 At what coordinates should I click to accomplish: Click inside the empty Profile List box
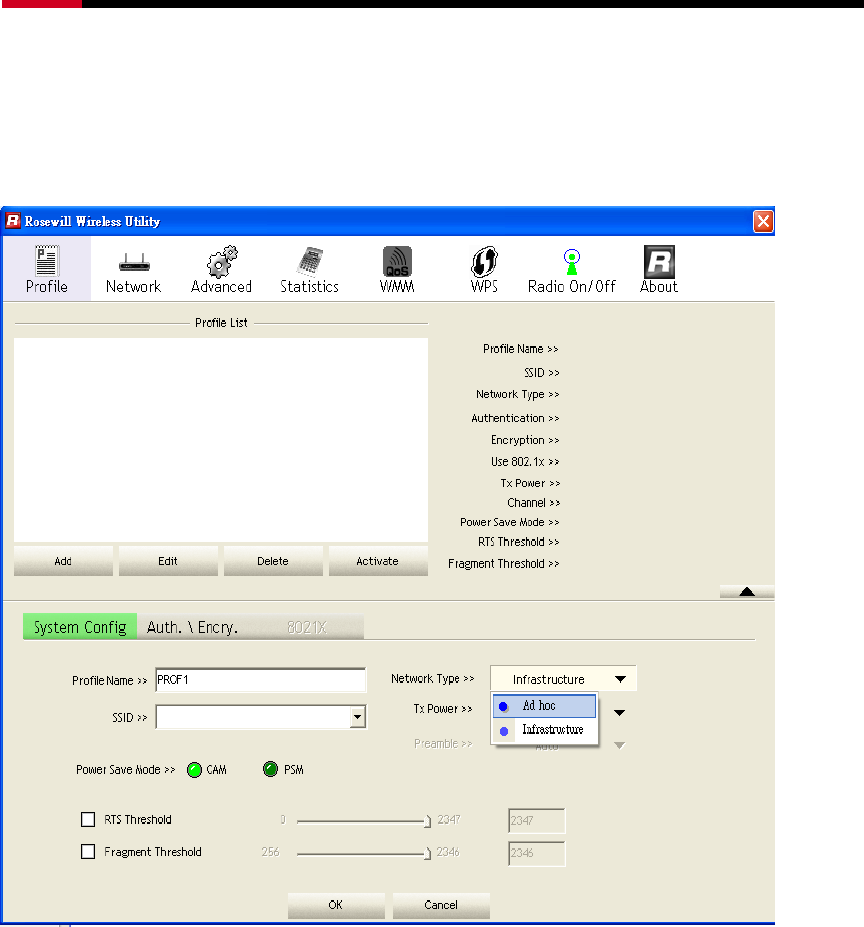click(x=221, y=440)
